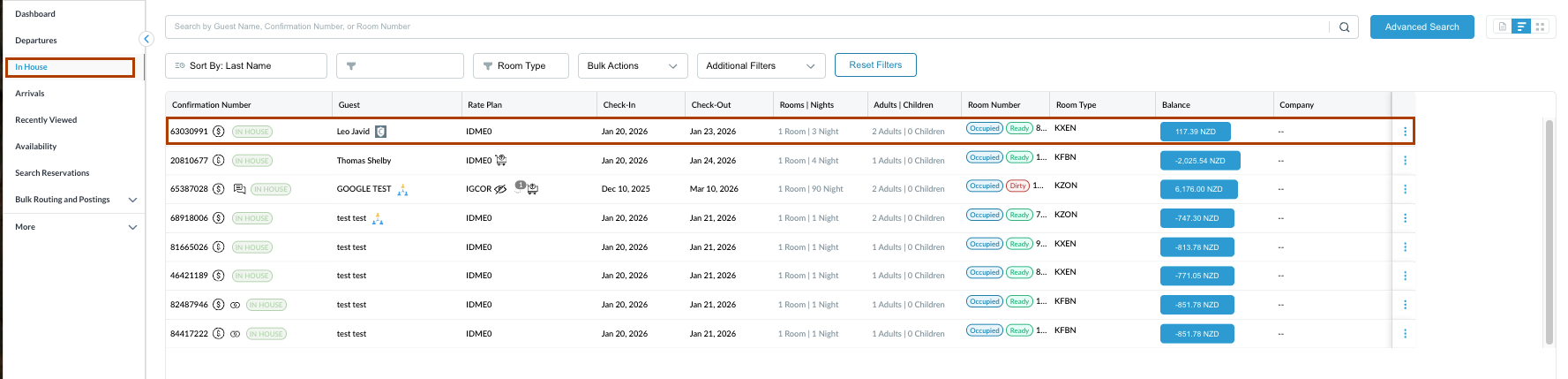Screen dimensions: 1568x379
Task: Click the vertical scrollbar of reservations table
Action: click(x=1549, y=230)
